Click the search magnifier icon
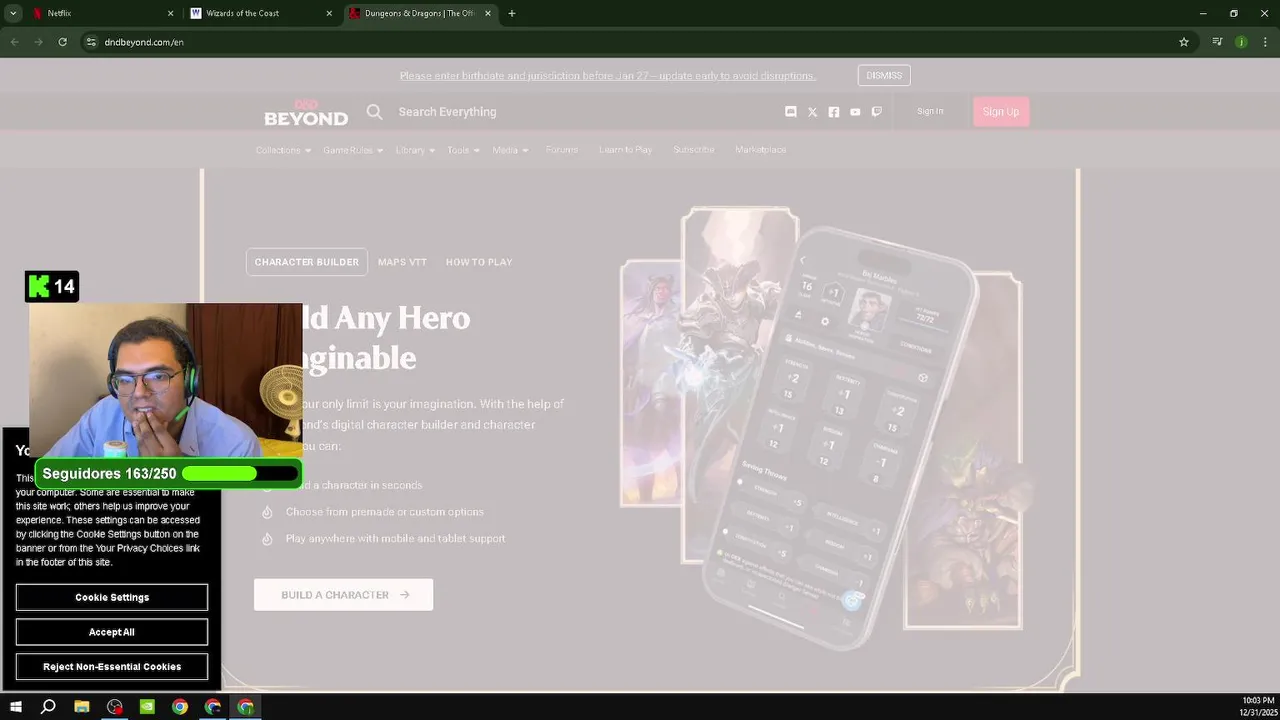 click(374, 112)
